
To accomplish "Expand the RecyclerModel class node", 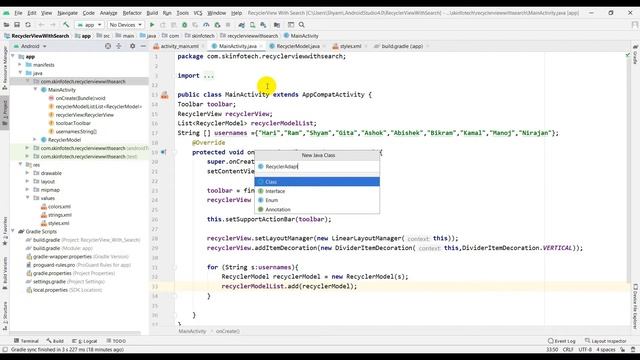I will point(35,140).
